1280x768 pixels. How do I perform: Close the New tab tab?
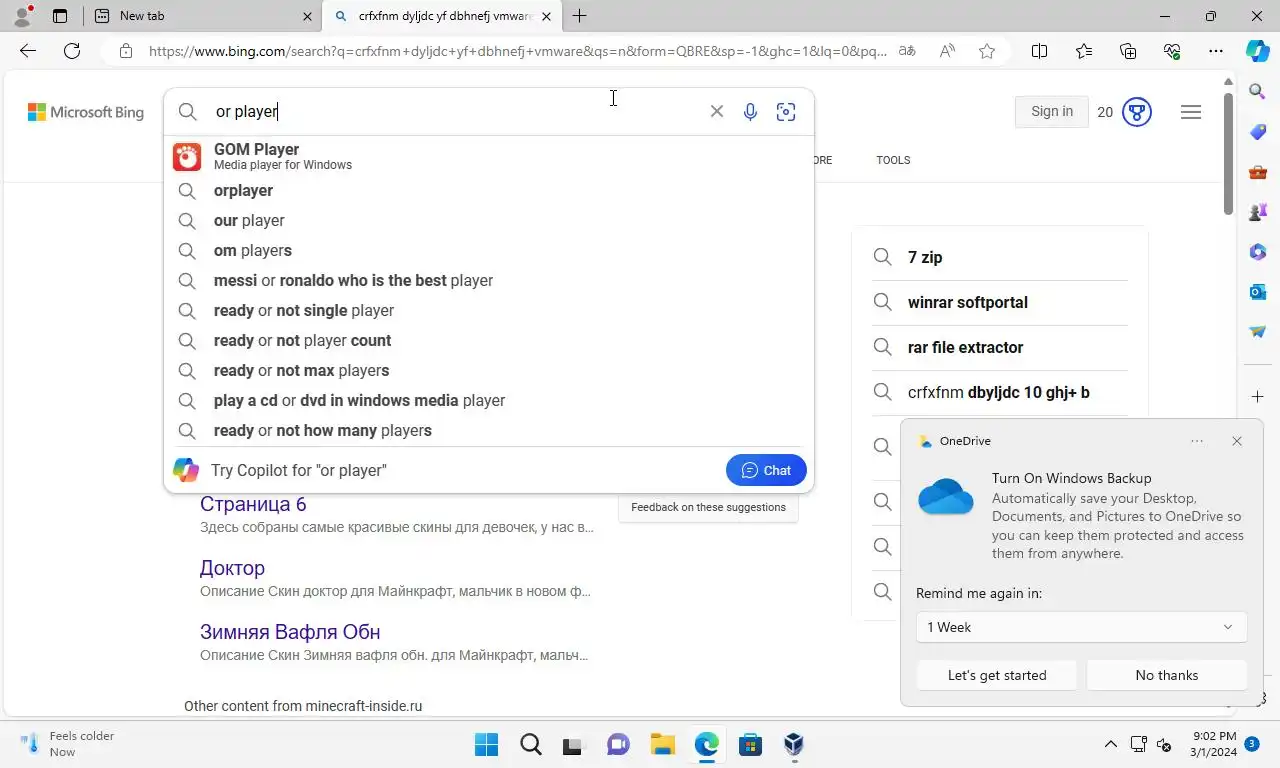[x=307, y=16]
